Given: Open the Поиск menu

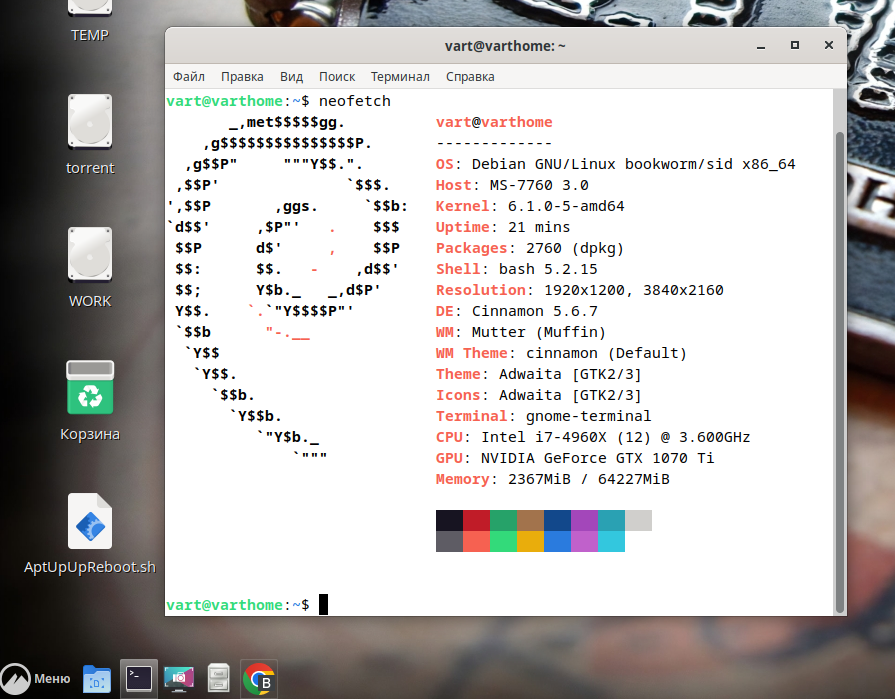Looking at the screenshot, I should (x=337, y=76).
